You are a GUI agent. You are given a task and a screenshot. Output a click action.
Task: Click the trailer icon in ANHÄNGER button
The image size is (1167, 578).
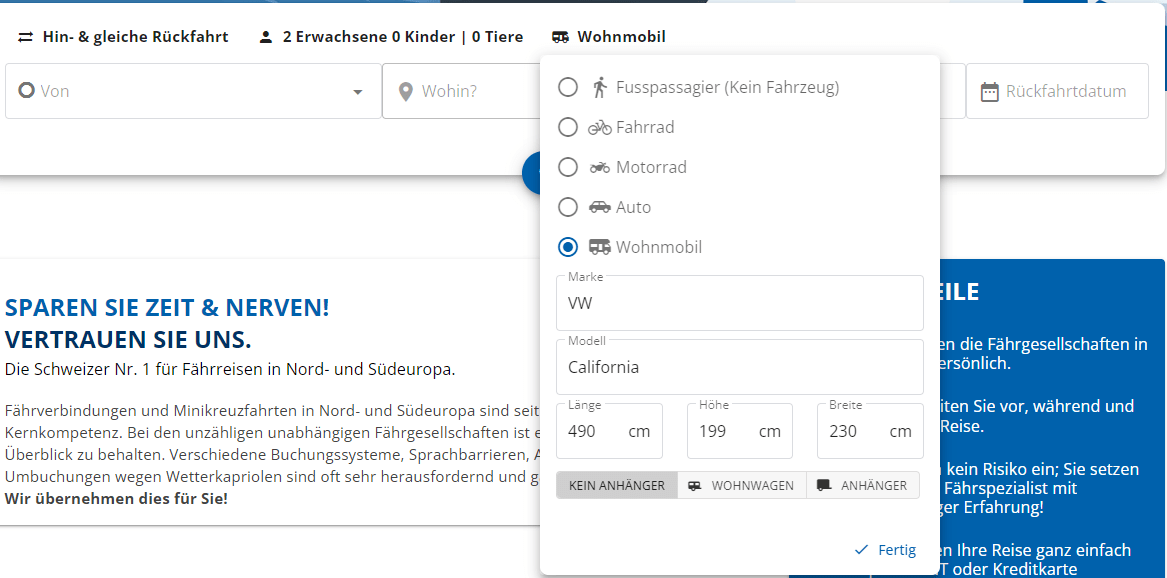click(x=824, y=486)
